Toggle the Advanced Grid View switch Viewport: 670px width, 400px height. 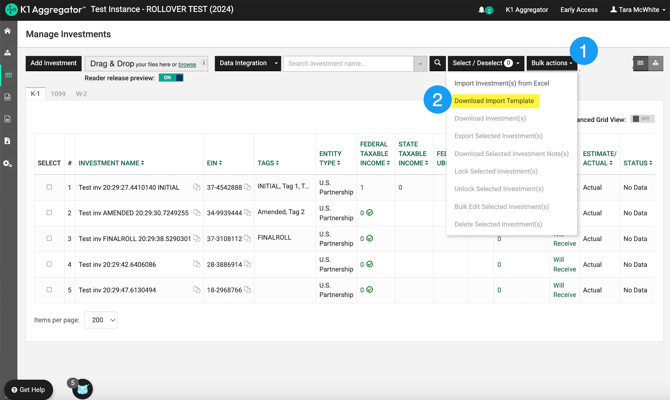point(641,119)
